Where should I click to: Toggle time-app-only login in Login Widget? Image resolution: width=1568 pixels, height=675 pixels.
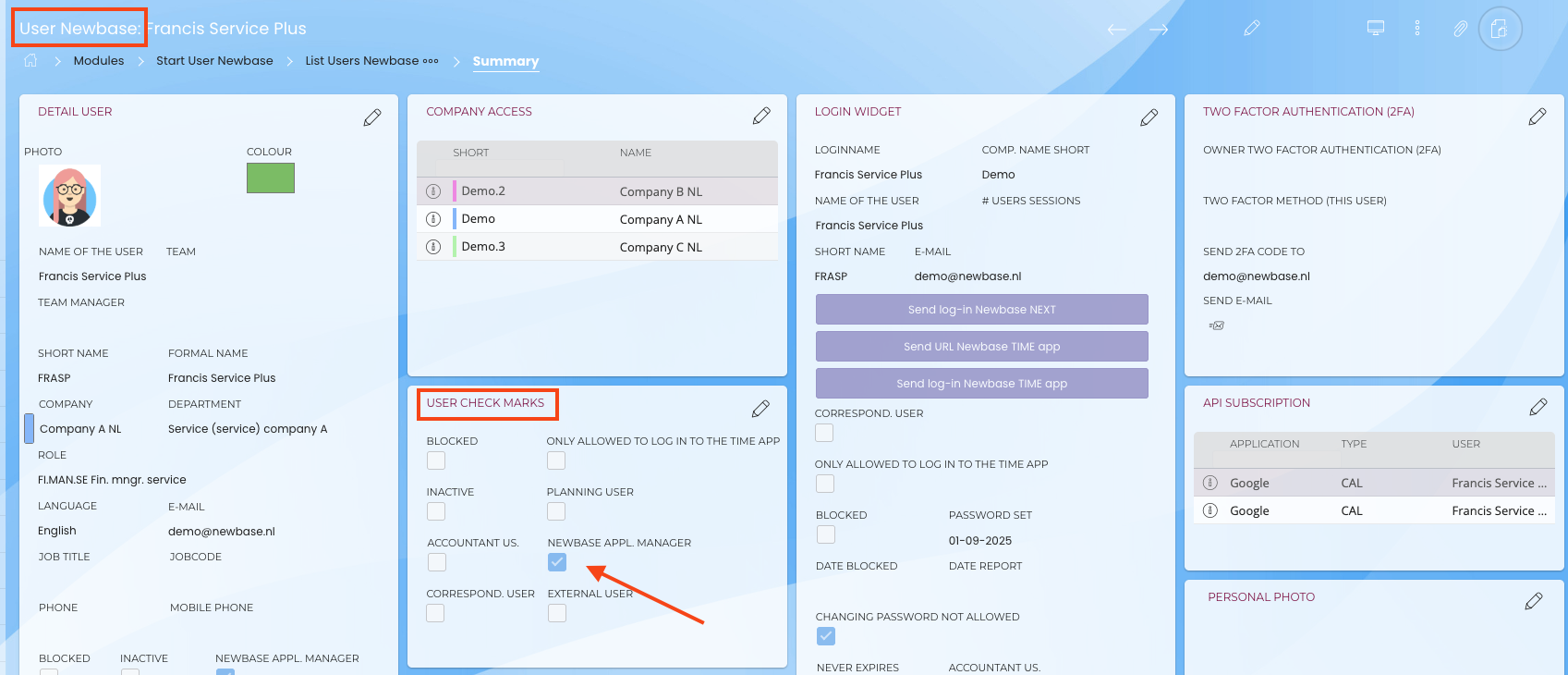point(825,484)
